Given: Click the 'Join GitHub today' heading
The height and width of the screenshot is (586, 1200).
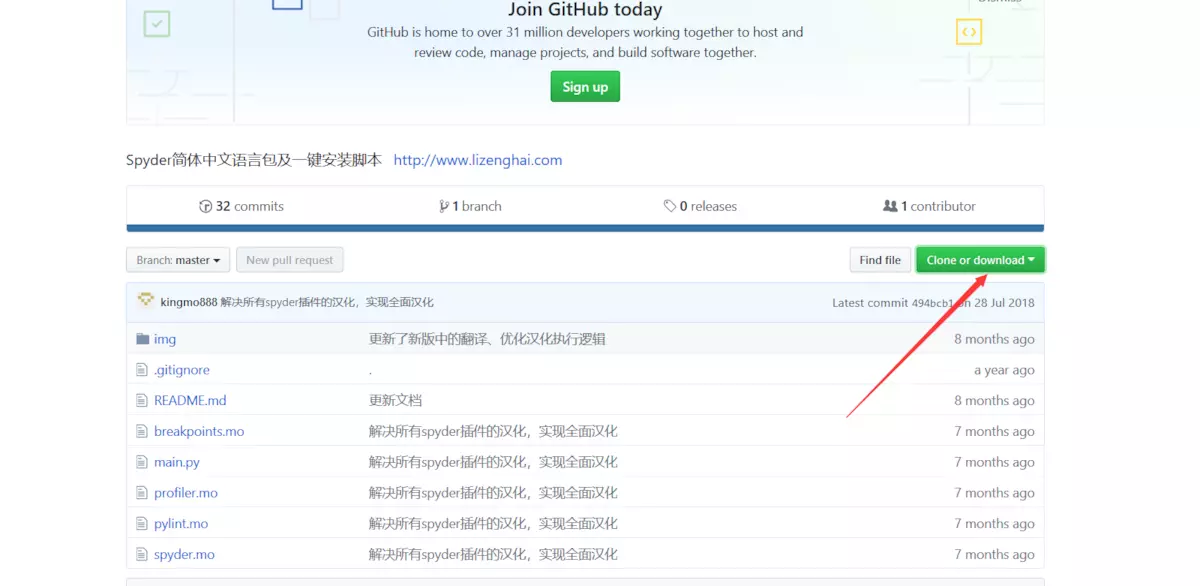Looking at the screenshot, I should (x=585, y=10).
